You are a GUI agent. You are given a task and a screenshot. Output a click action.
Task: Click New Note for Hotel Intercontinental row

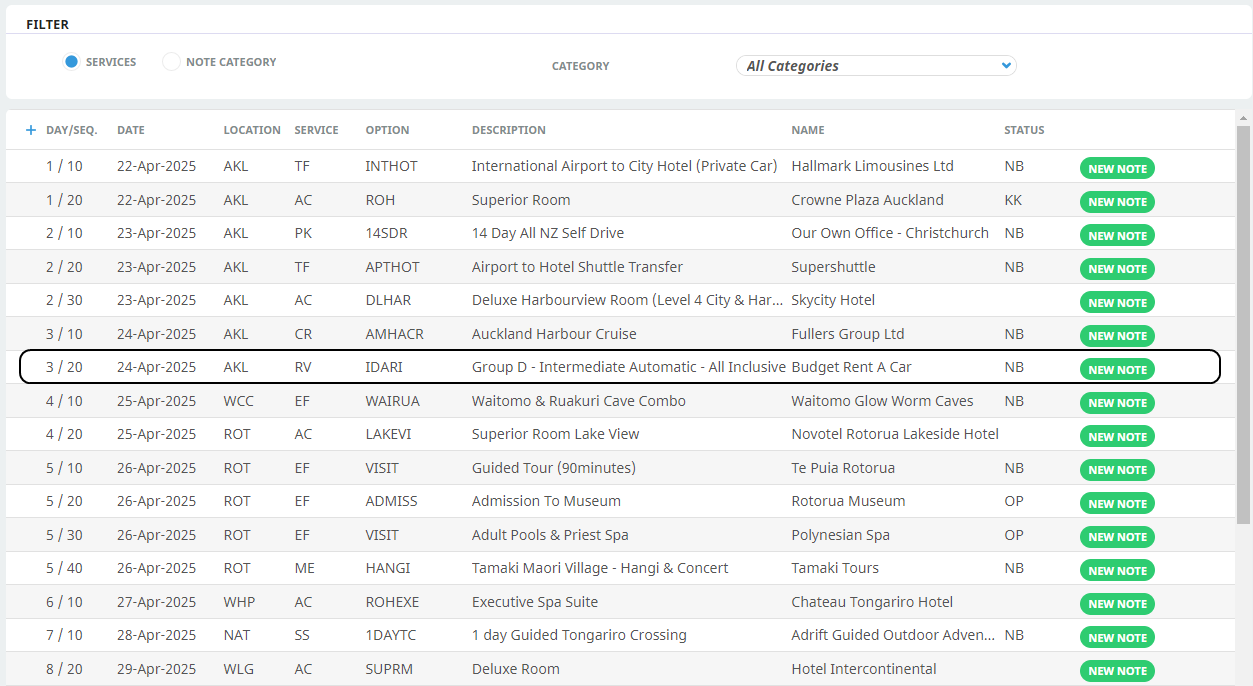click(x=1117, y=671)
